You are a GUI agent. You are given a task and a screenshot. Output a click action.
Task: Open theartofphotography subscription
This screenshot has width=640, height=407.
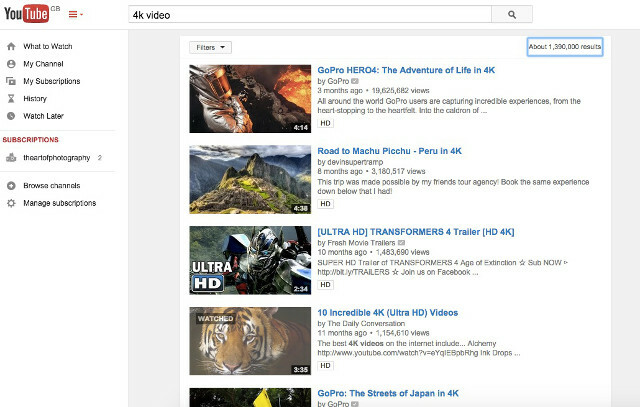pos(56,158)
